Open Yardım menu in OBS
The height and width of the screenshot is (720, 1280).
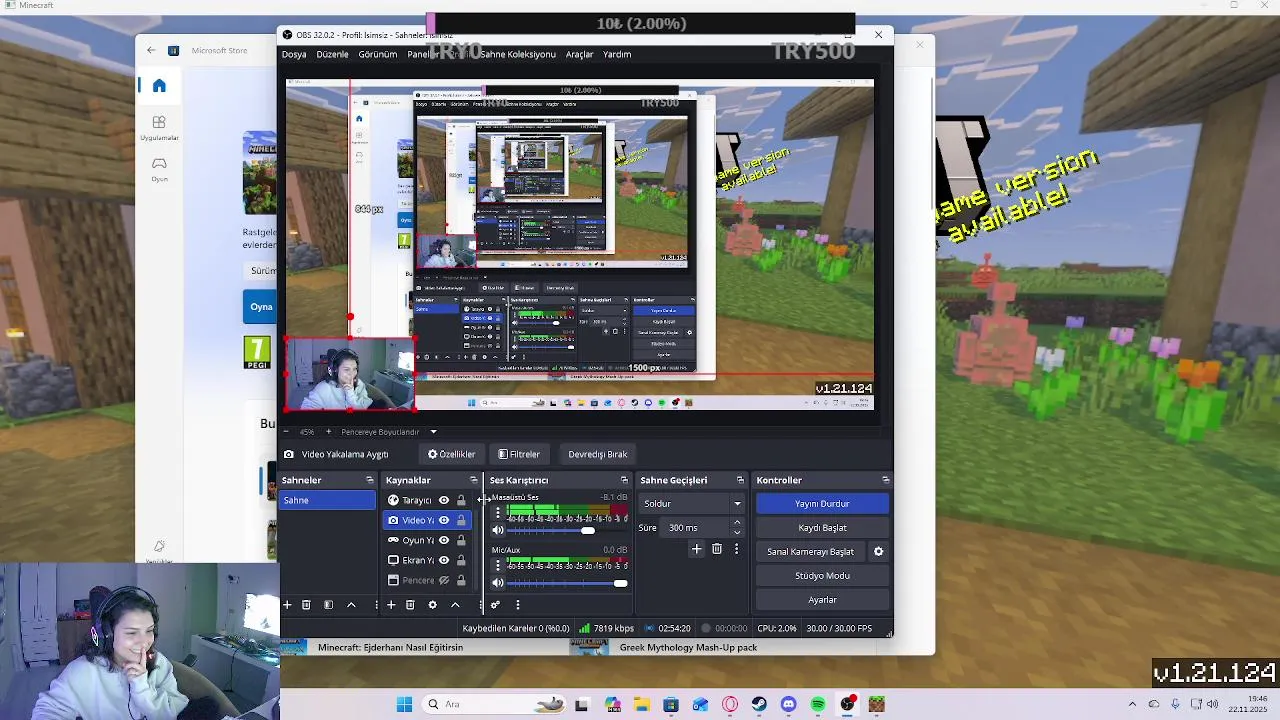pos(617,54)
